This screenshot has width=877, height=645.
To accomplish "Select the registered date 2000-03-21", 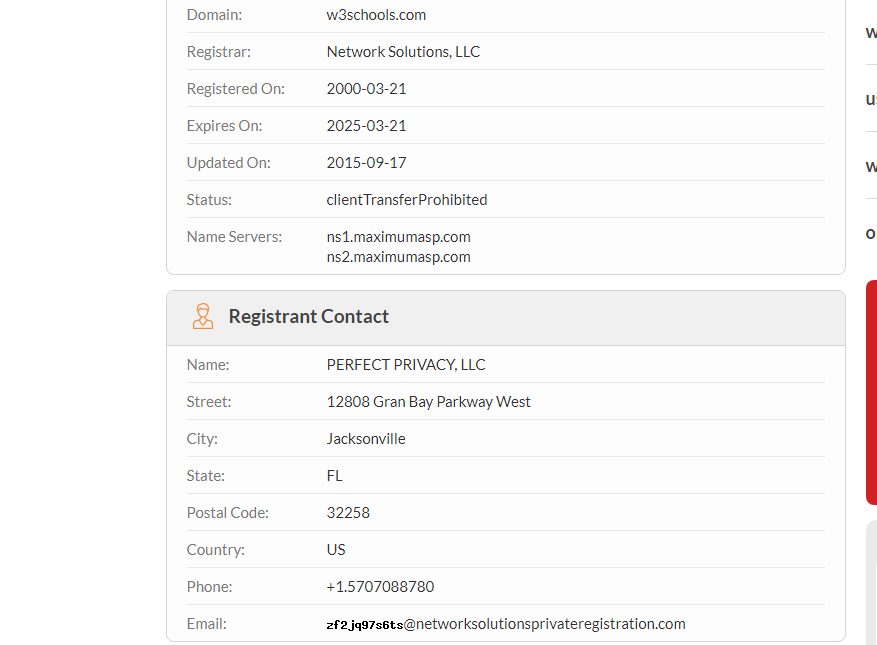I will pyautogui.click(x=366, y=89).
